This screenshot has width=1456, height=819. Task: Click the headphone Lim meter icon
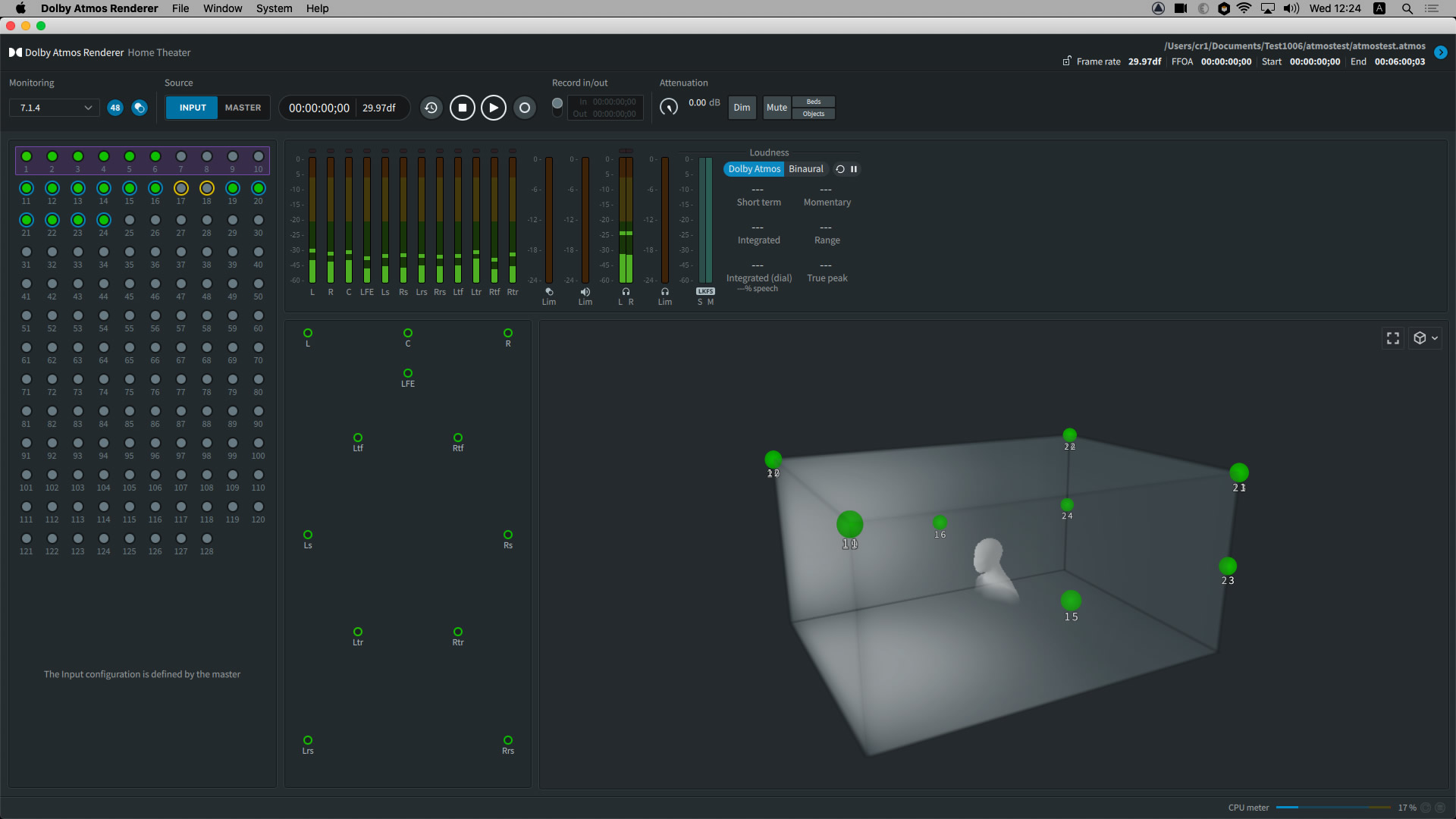(665, 291)
